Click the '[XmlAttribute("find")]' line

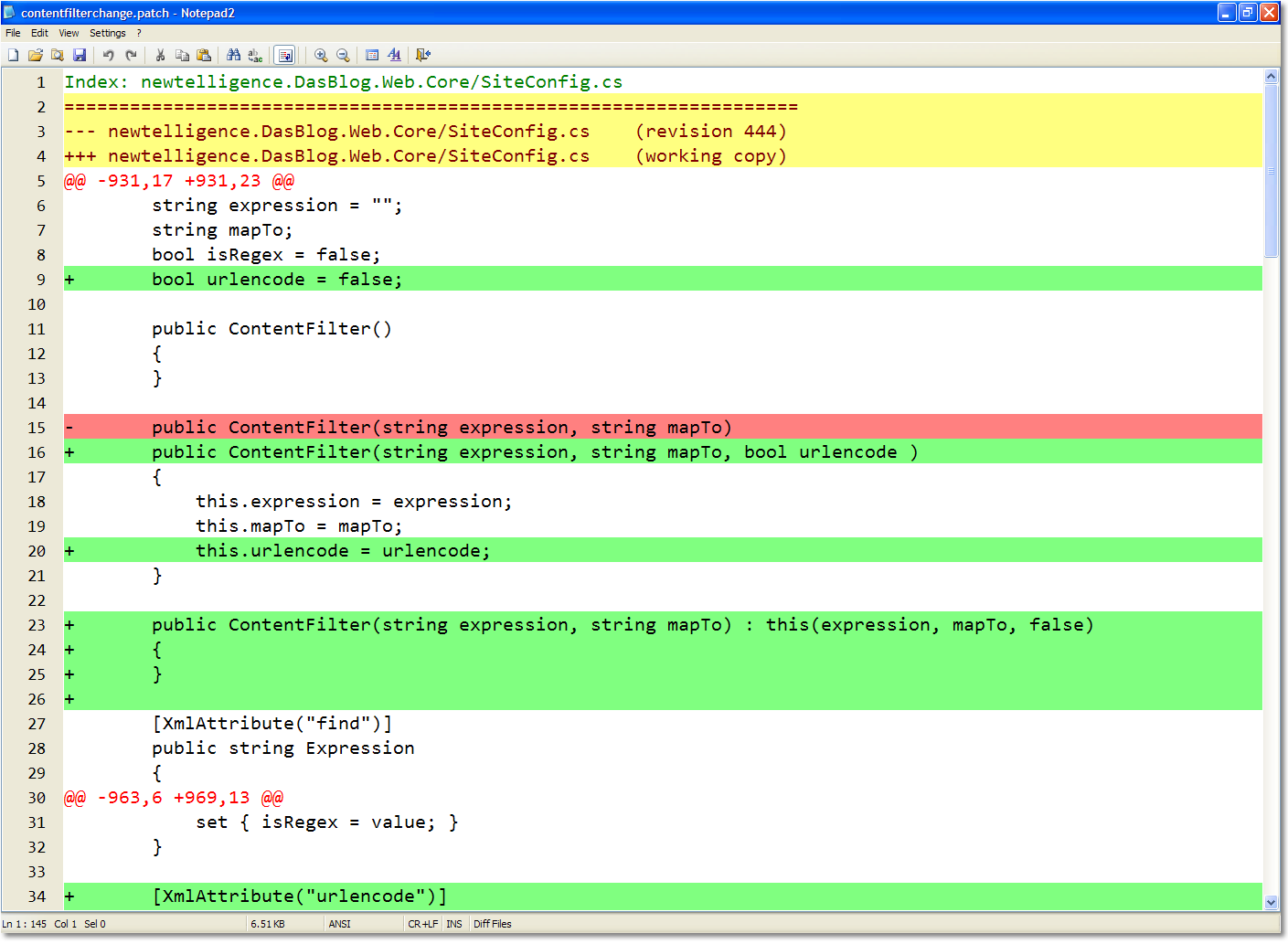click(272, 724)
